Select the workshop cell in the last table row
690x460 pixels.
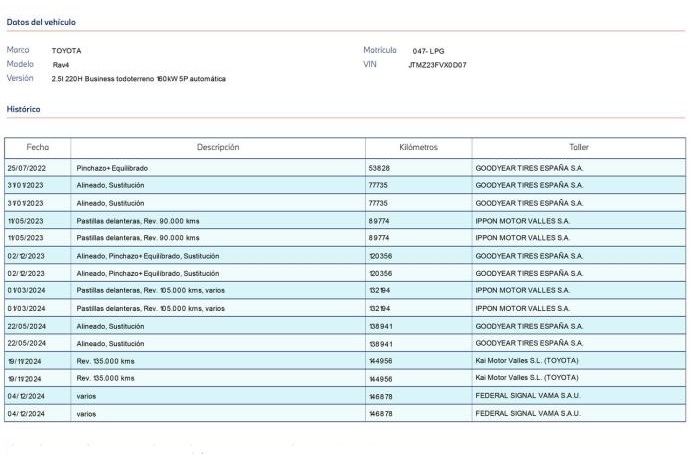pyautogui.click(x=528, y=412)
